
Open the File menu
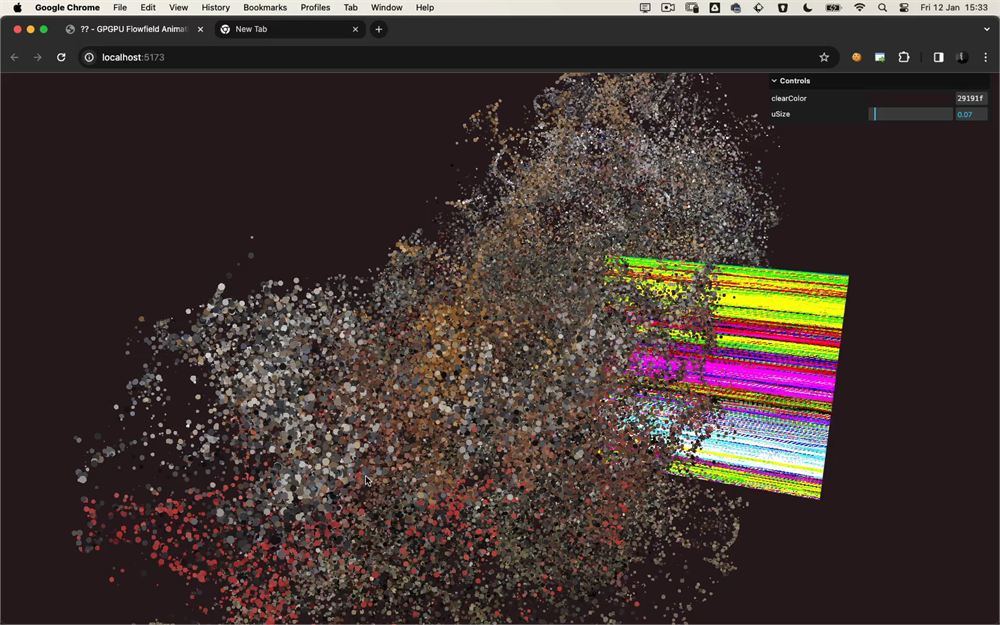(x=120, y=8)
